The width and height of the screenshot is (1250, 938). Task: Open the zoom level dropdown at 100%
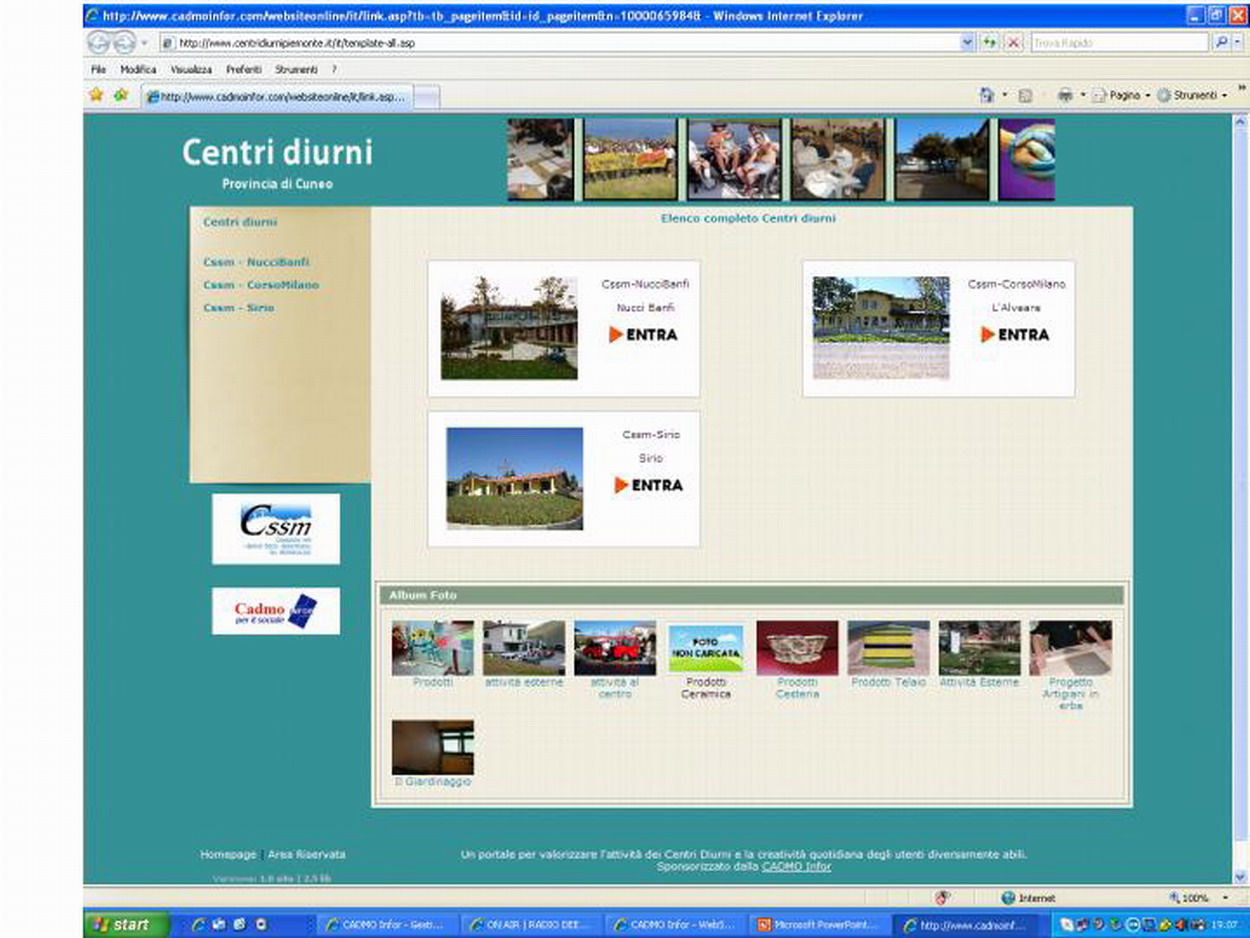tap(1195, 898)
